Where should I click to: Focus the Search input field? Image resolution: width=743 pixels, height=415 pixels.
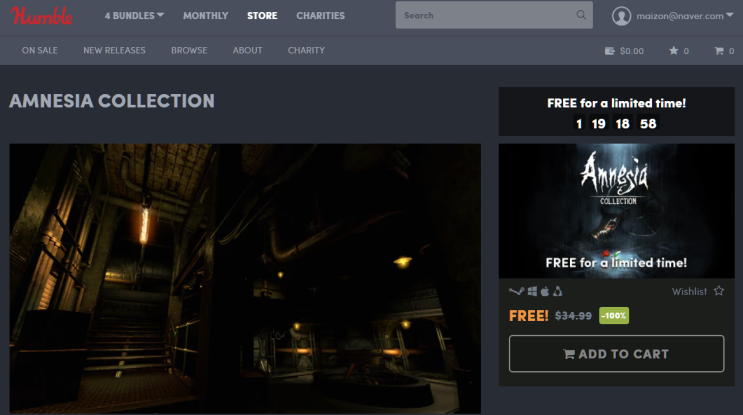point(494,15)
